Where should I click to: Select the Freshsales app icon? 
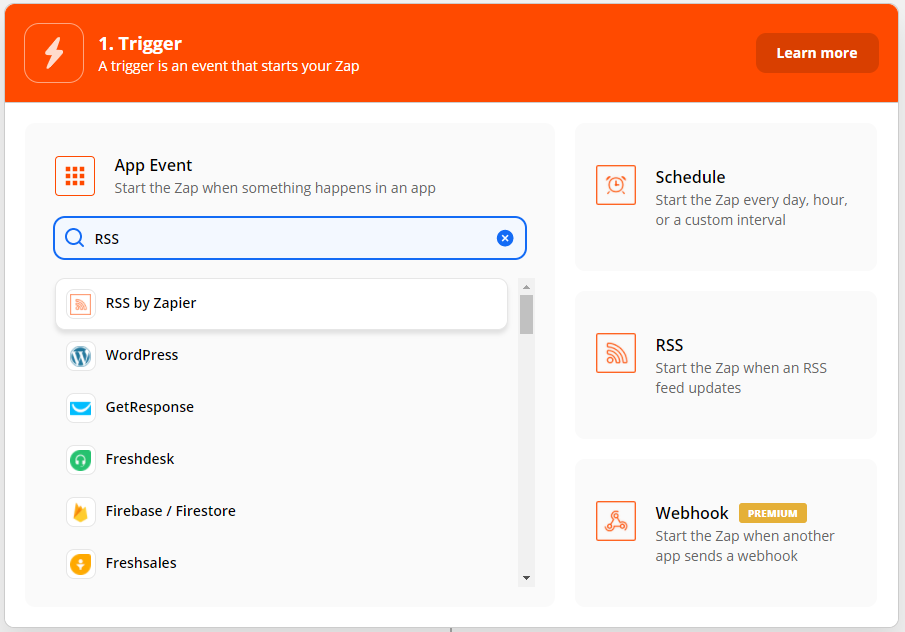click(x=81, y=564)
